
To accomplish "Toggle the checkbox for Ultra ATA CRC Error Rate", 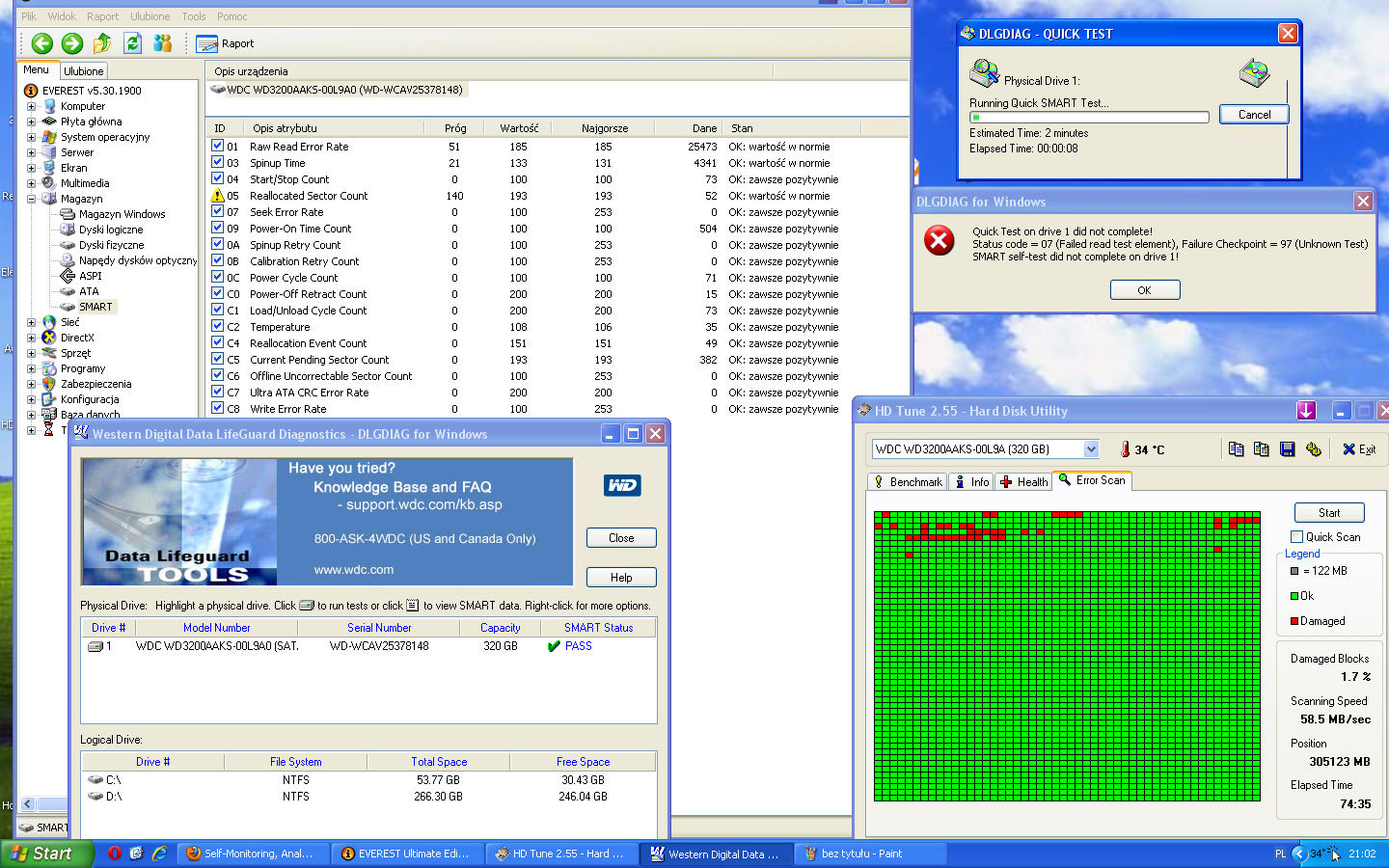I will click(x=218, y=393).
